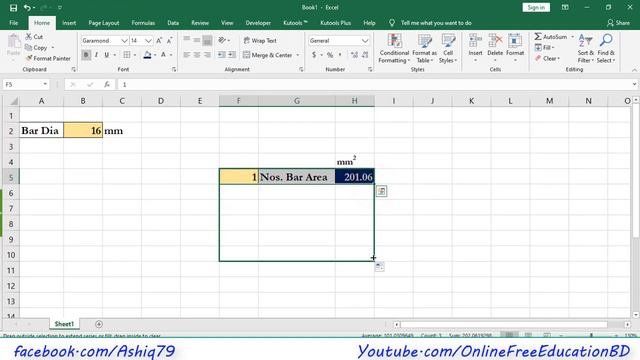Open Conditional Formatting
640x360 pixels.
click(x=394, y=49)
